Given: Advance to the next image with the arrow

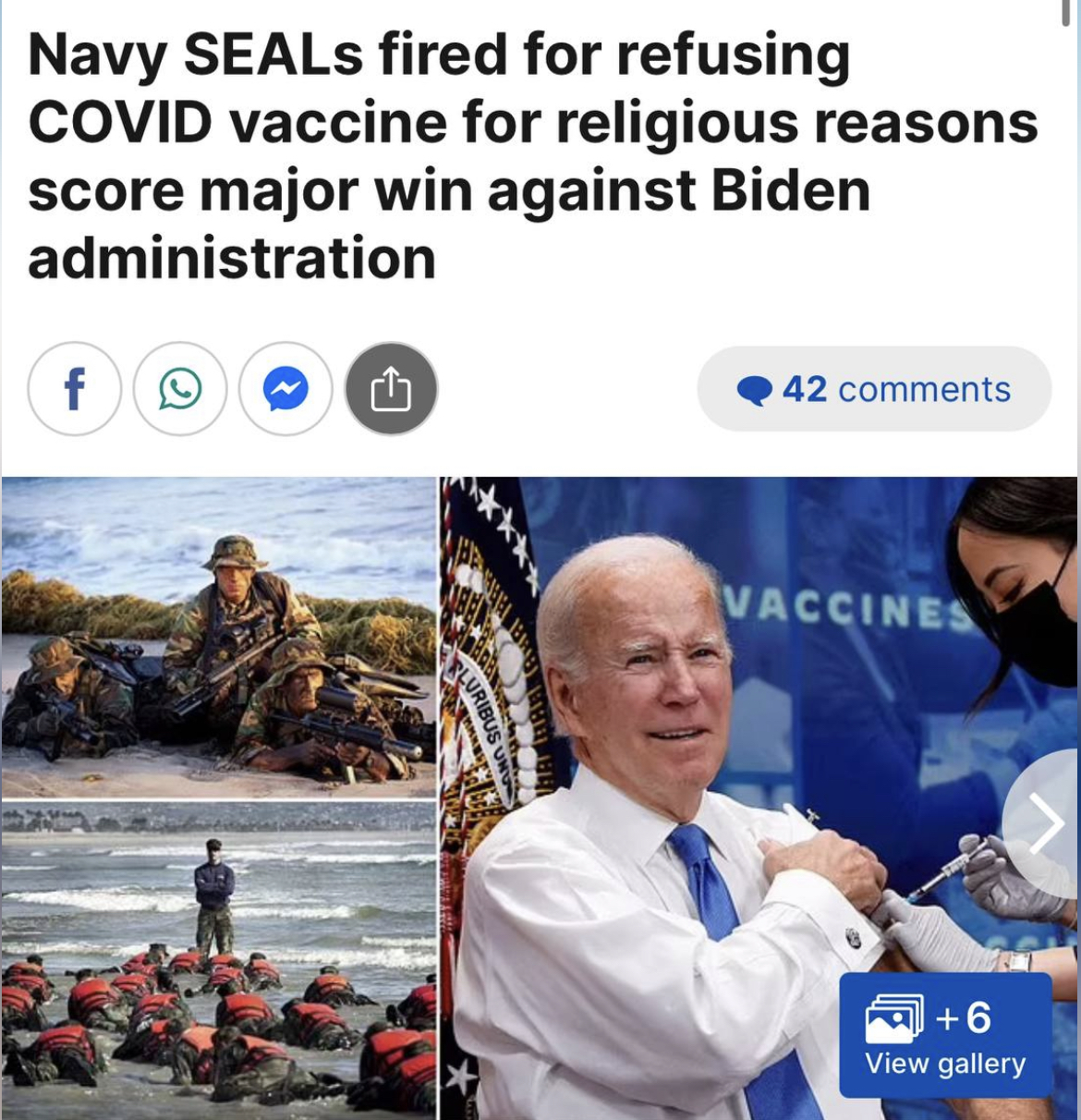Looking at the screenshot, I should tap(1044, 822).
